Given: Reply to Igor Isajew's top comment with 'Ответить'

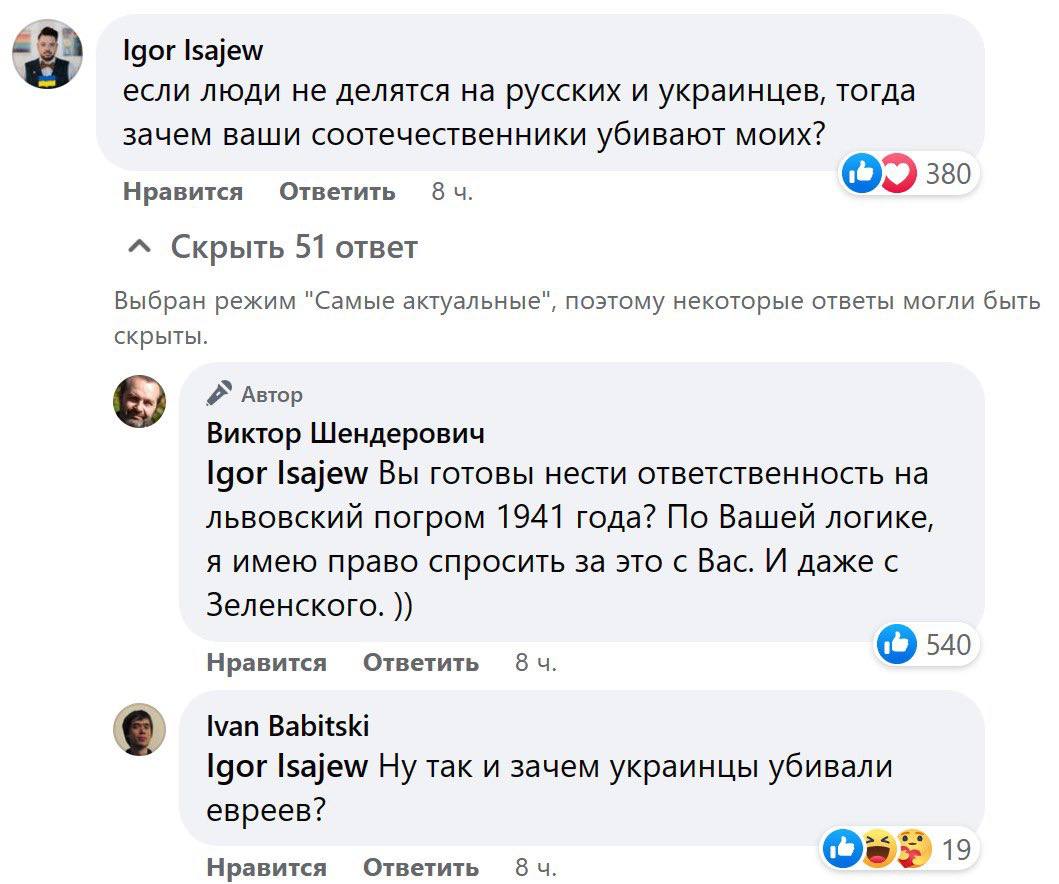Looking at the screenshot, I should [337, 191].
